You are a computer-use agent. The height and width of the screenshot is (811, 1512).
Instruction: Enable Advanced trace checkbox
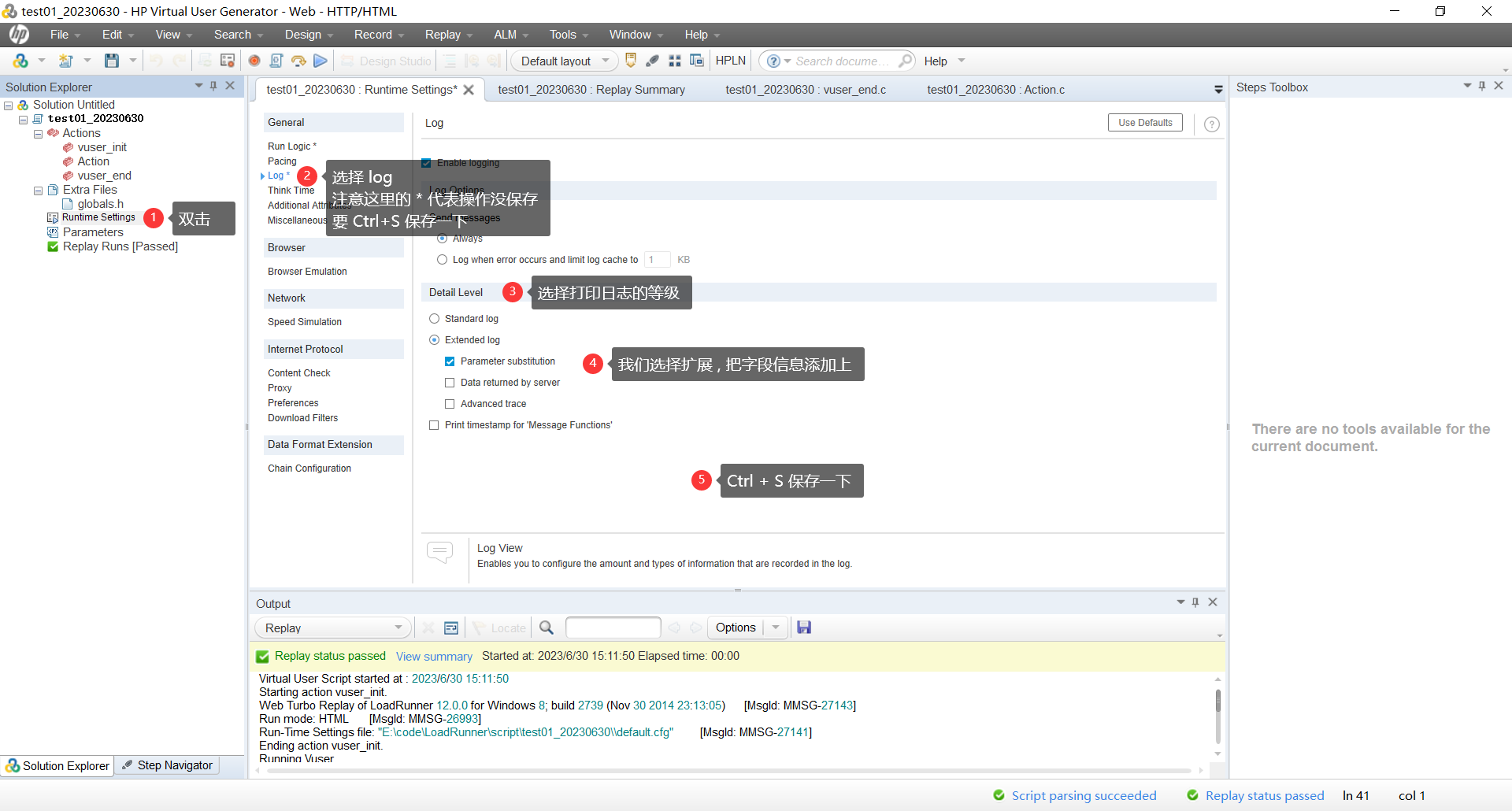(x=450, y=404)
